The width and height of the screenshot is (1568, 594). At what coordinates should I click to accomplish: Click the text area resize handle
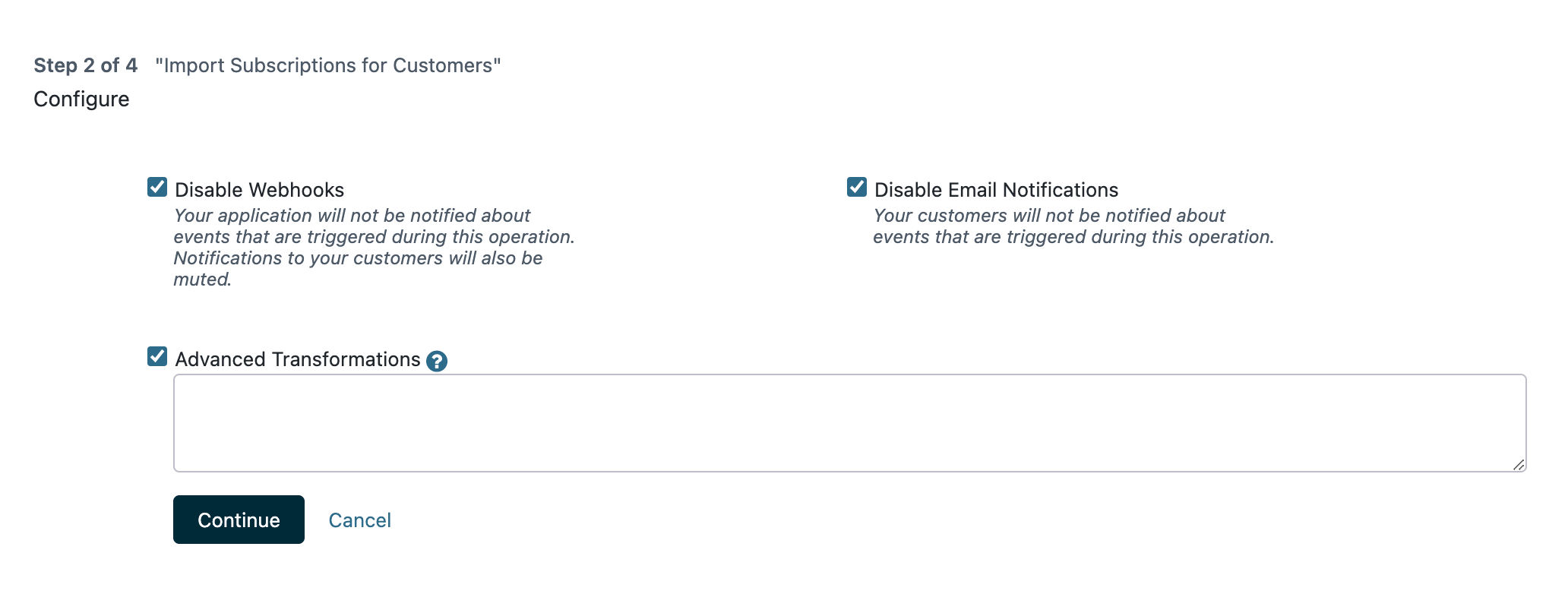[1518, 464]
